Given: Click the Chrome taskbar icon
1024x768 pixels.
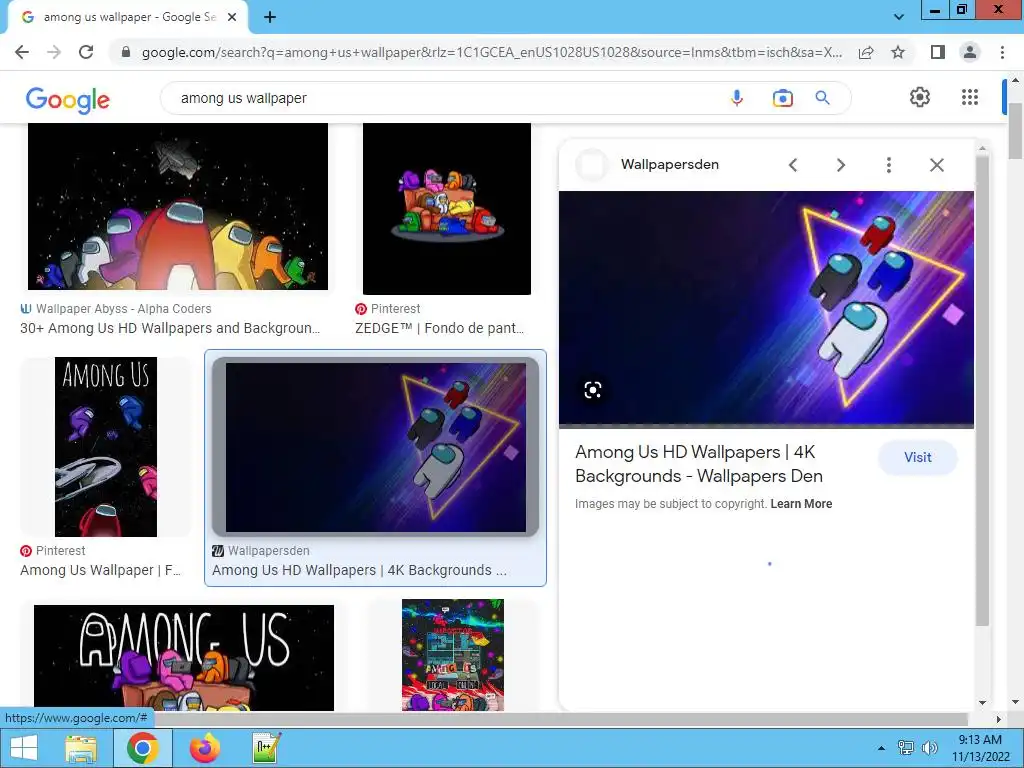Looking at the screenshot, I should point(143,748).
